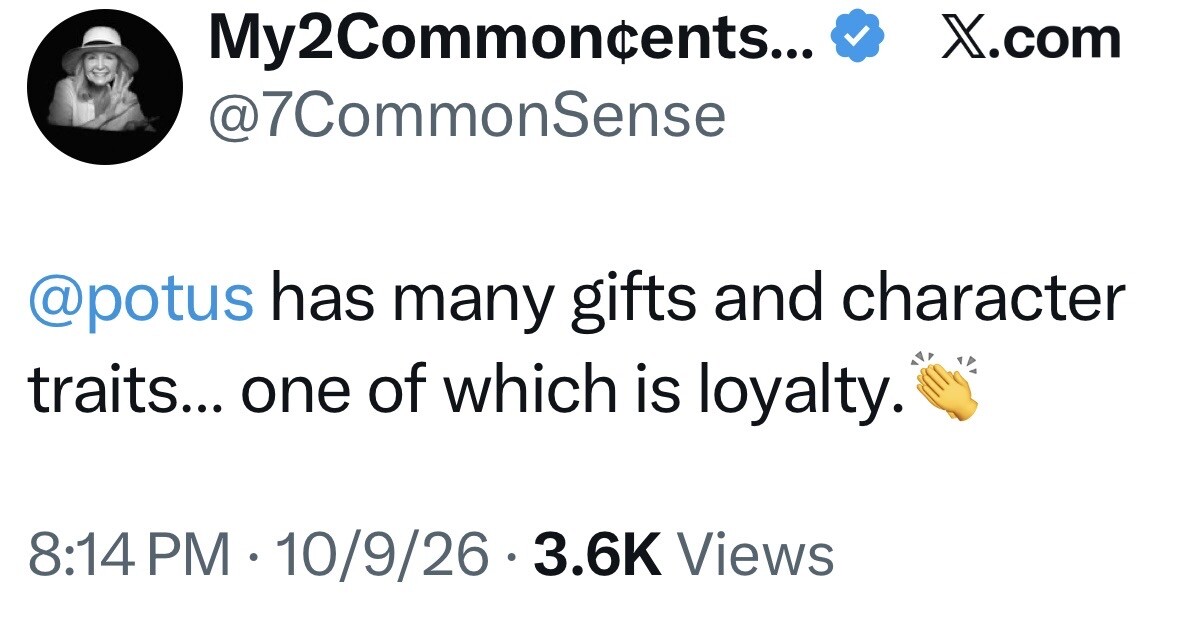Viewport: 1179px width, 621px height.
Task: Click the white hat in the profile picture
Action: [101, 45]
